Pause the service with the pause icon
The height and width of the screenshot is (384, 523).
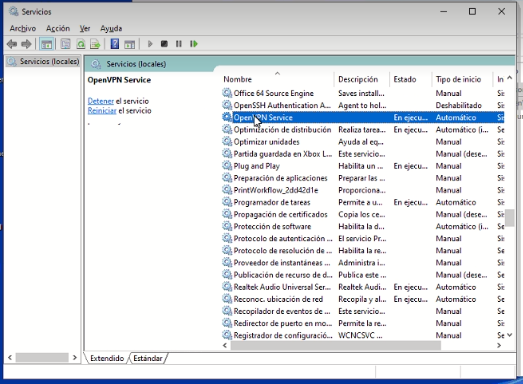[x=179, y=44]
